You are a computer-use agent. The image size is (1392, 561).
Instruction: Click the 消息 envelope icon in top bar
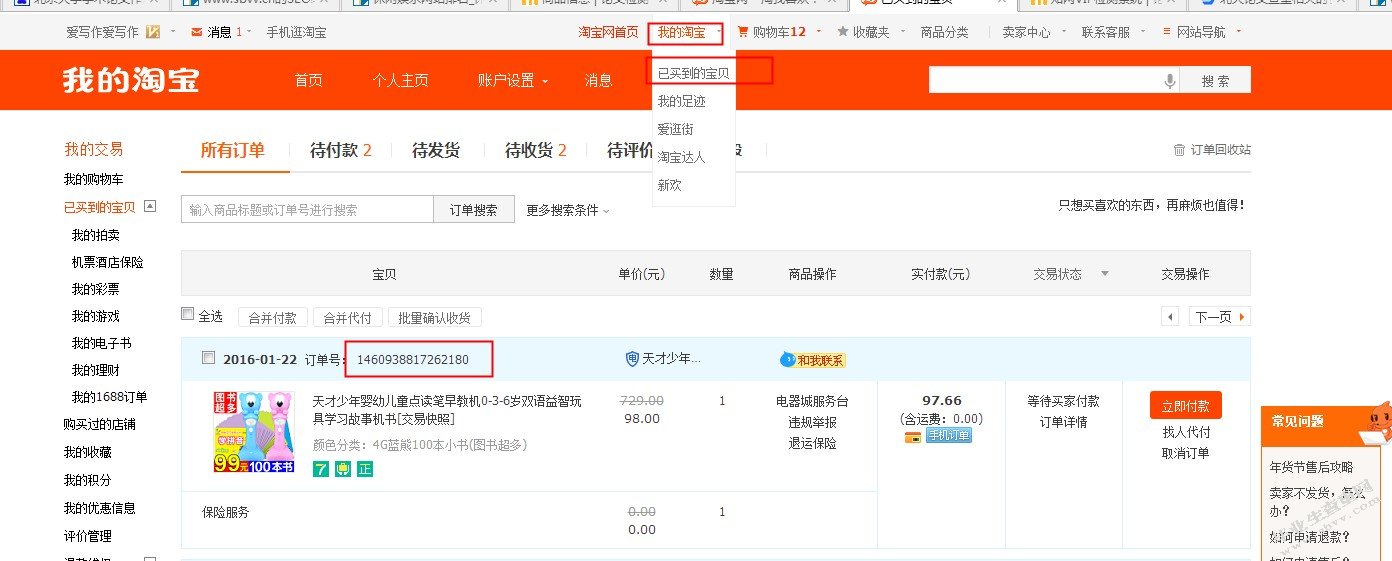pyautogui.click(x=196, y=32)
